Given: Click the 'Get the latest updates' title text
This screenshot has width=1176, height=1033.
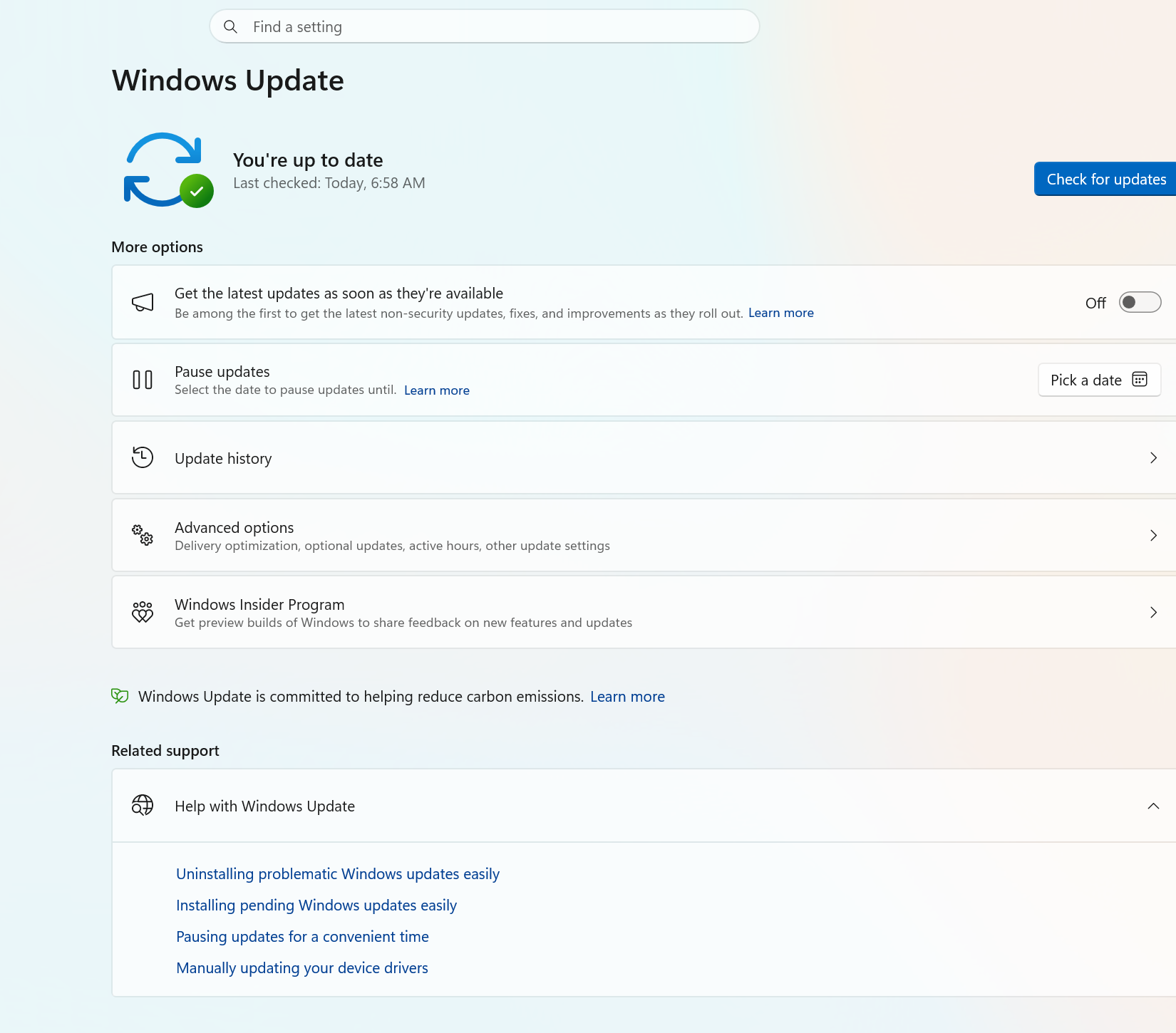Looking at the screenshot, I should [x=339, y=294].
